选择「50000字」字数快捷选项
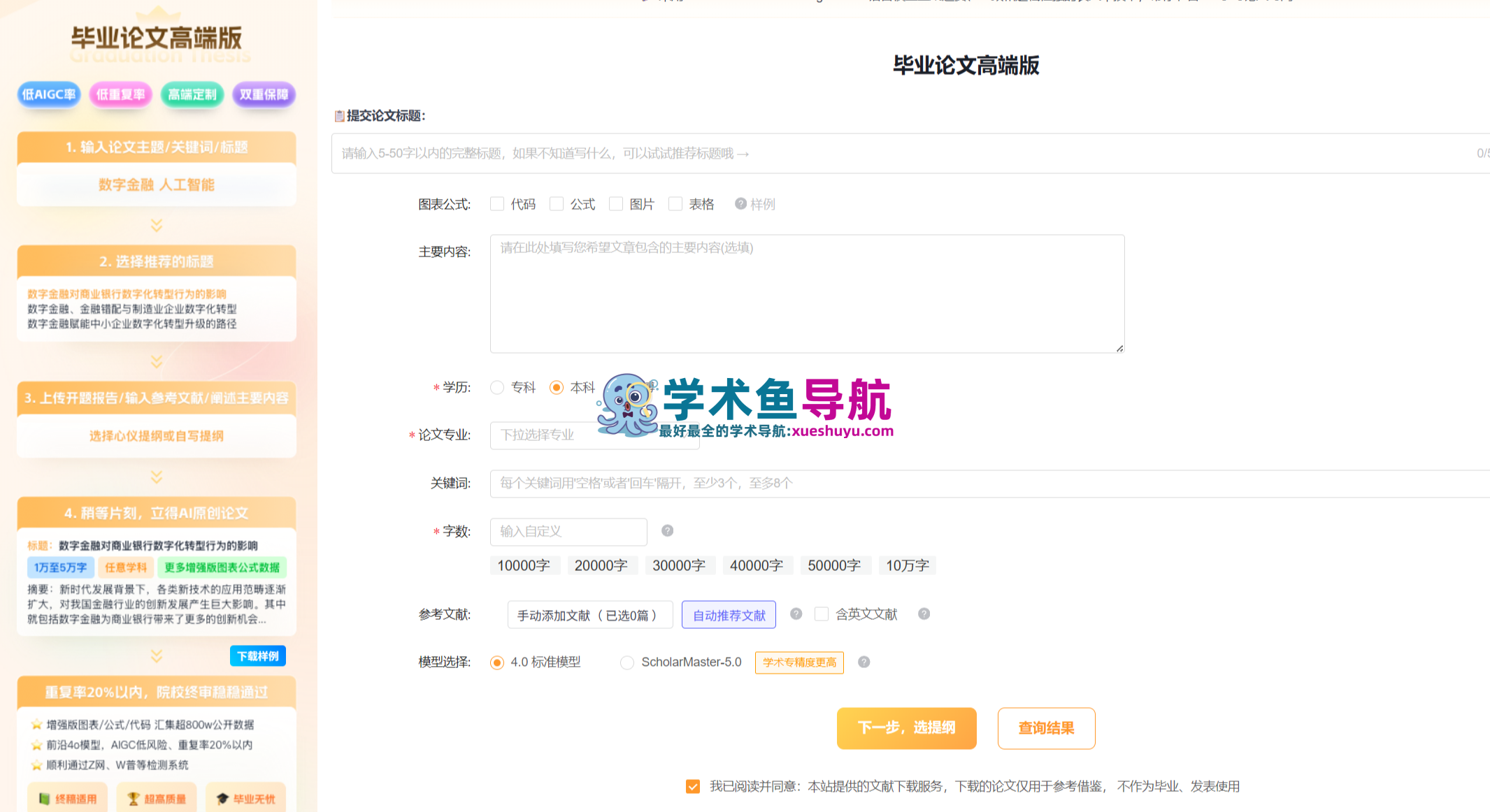This screenshot has height=812, width=1490. 836,565
